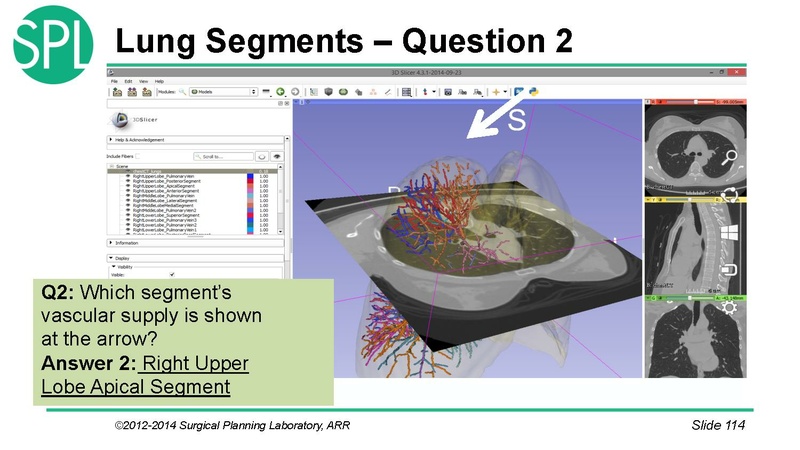Click the screen capture toolbar icon
Image resolution: width=800 pixels, height=450 pixels.
(448, 92)
